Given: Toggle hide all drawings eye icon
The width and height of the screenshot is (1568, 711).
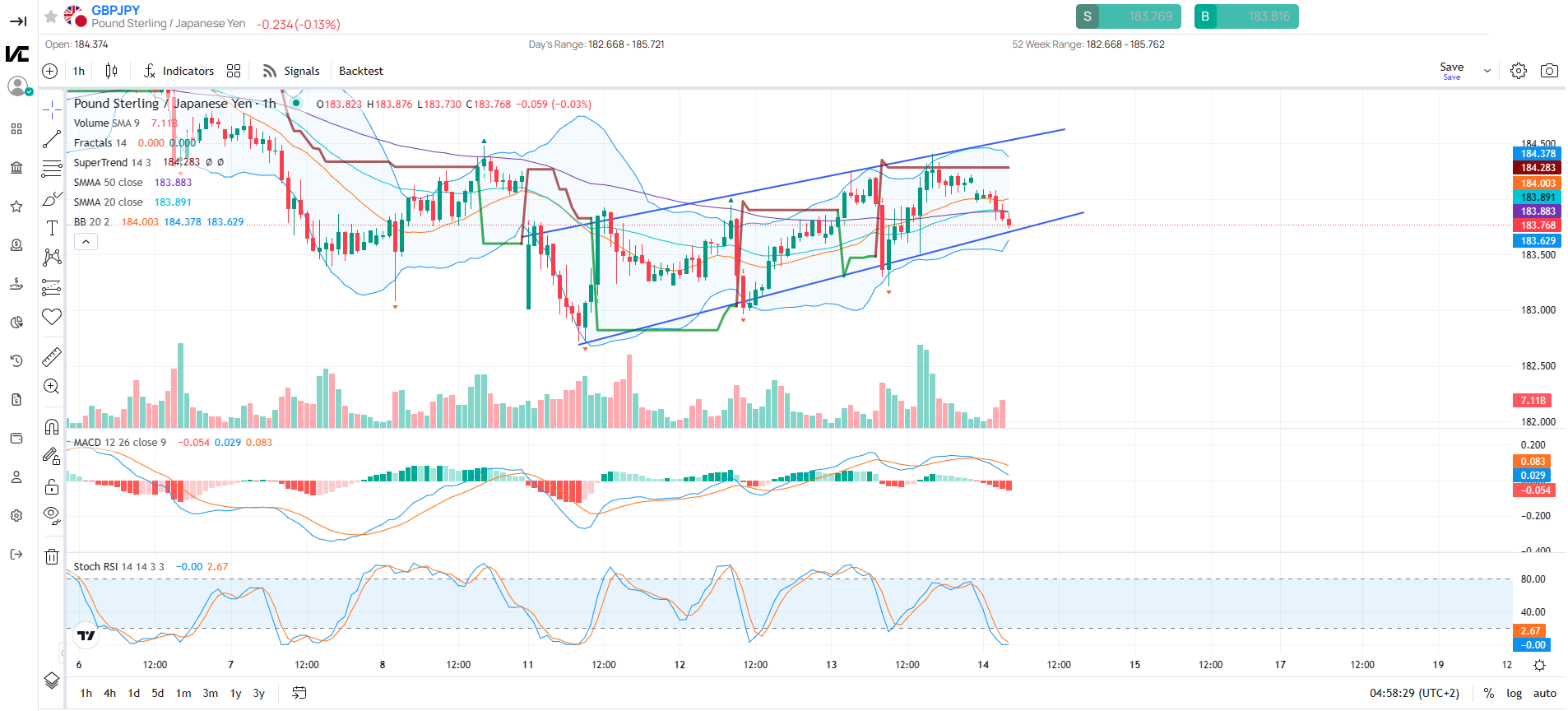Looking at the screenshot, I should [x=52, y=516].
